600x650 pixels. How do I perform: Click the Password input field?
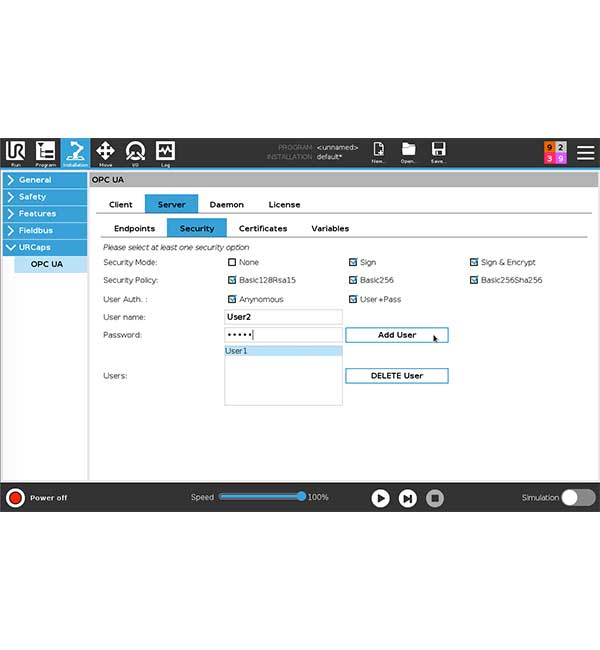pos(283,335)
